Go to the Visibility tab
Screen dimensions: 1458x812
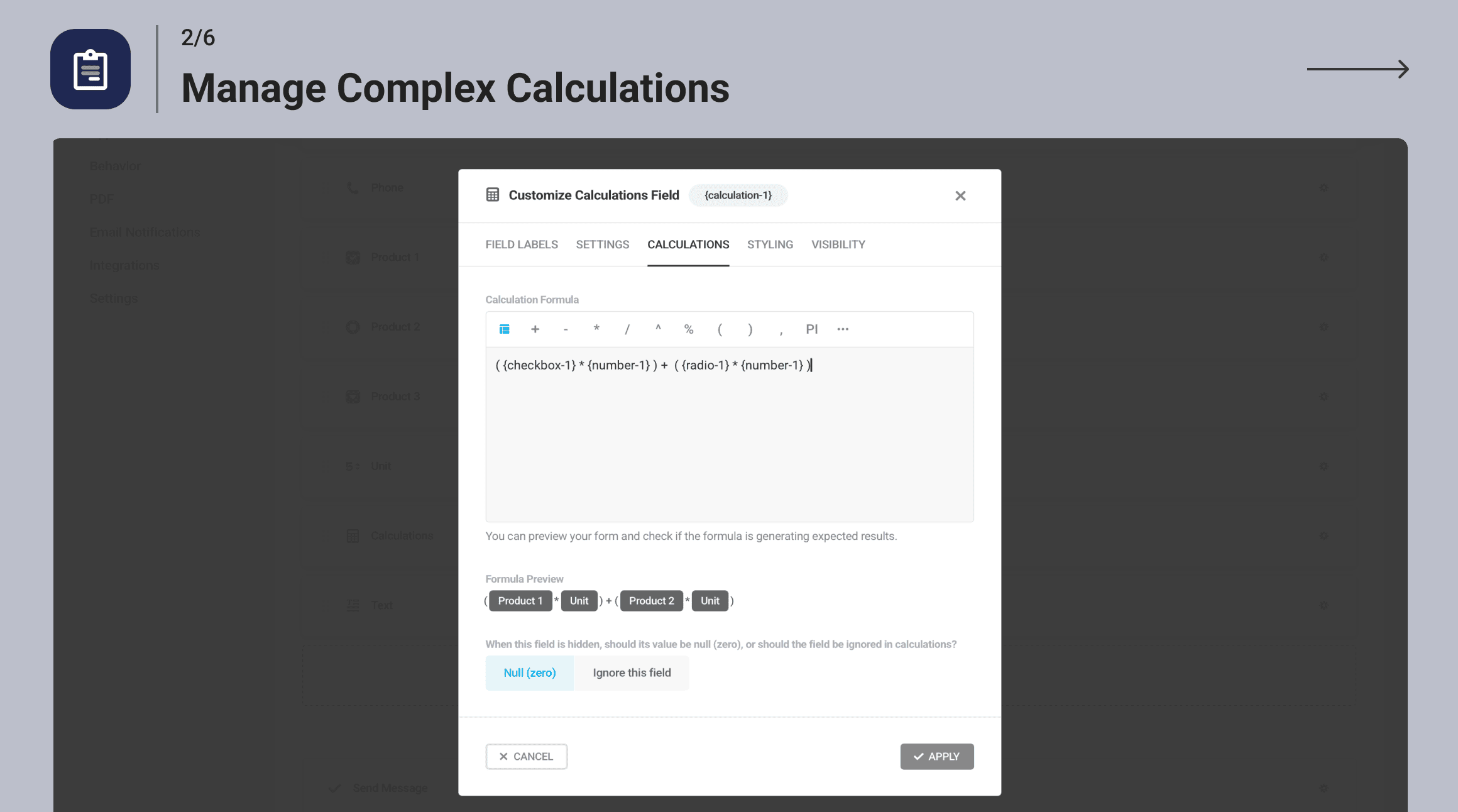(838, 244)
